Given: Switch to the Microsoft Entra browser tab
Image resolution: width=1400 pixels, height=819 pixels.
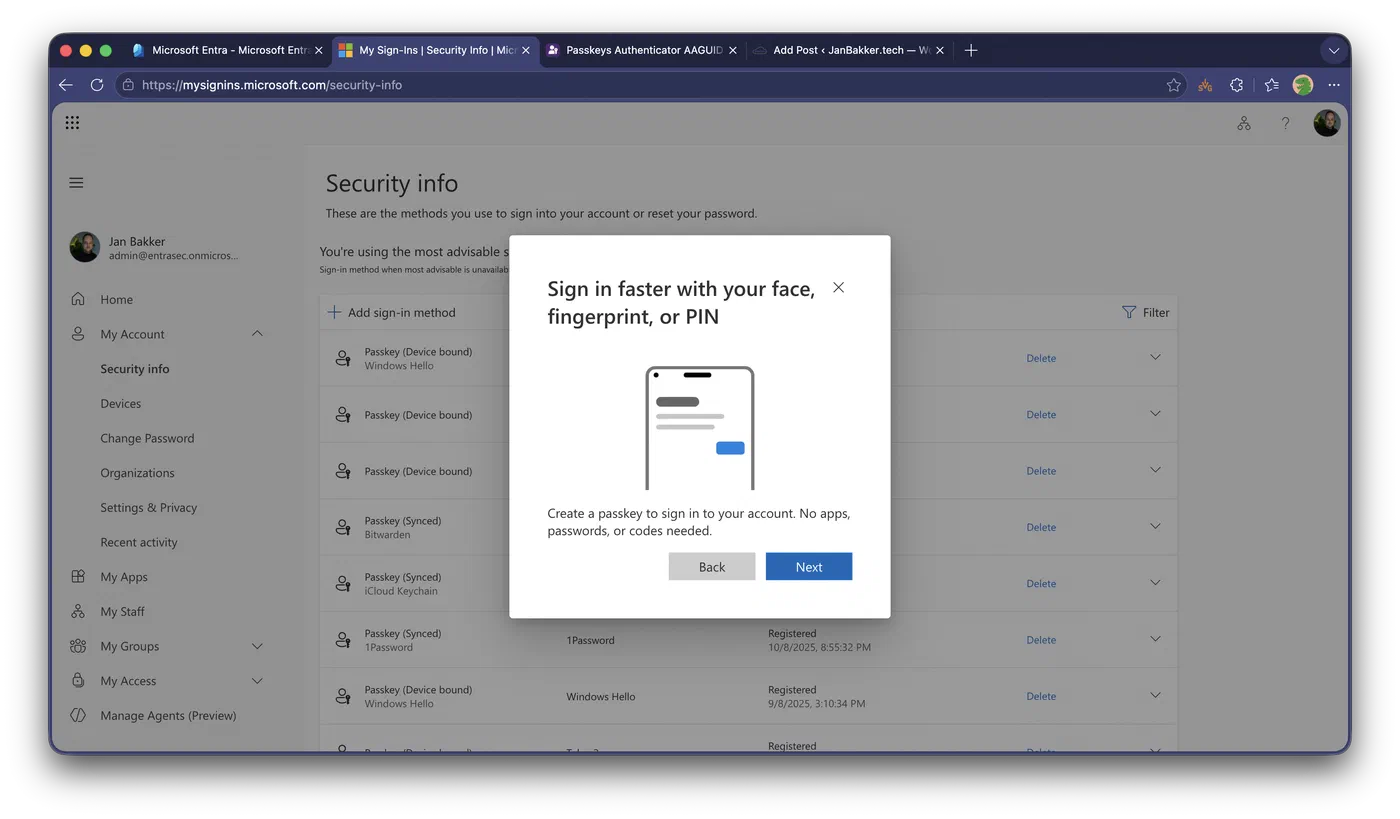Looking at the screenshot, I should point(228,50).
